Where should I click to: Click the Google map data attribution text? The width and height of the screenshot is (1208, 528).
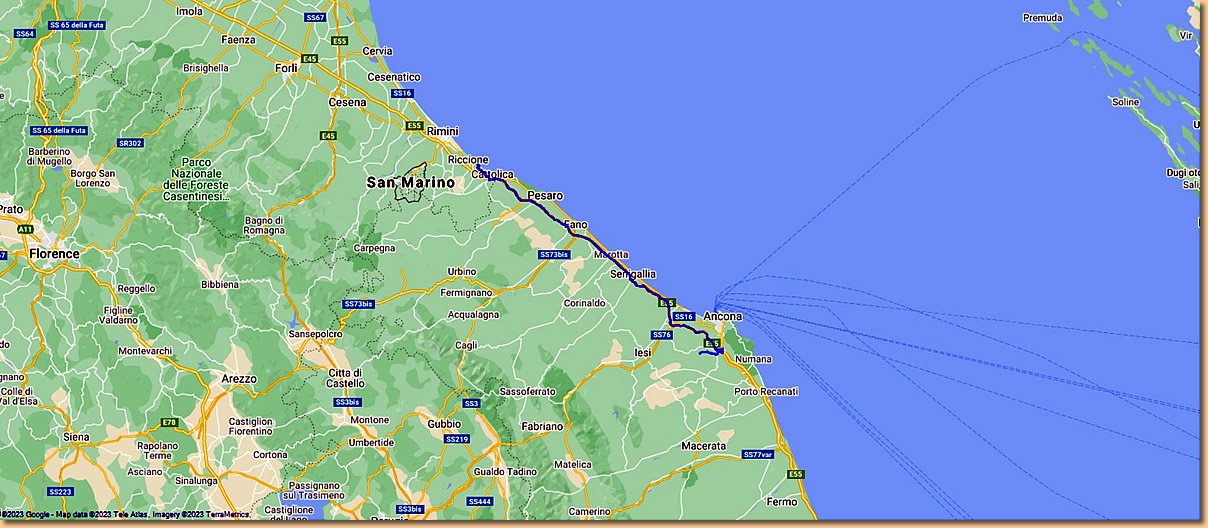tap(124, 515)
